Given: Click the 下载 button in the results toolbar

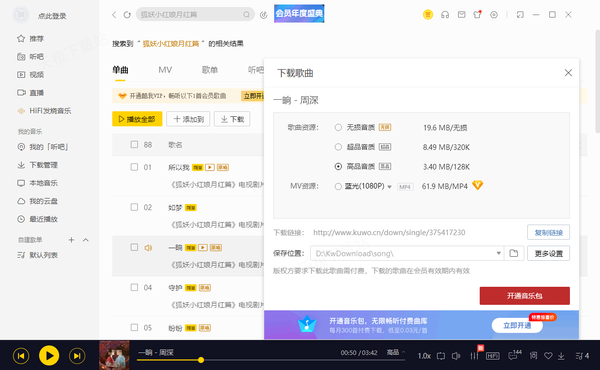Looking at the screenshot, I should pos(232,119).
